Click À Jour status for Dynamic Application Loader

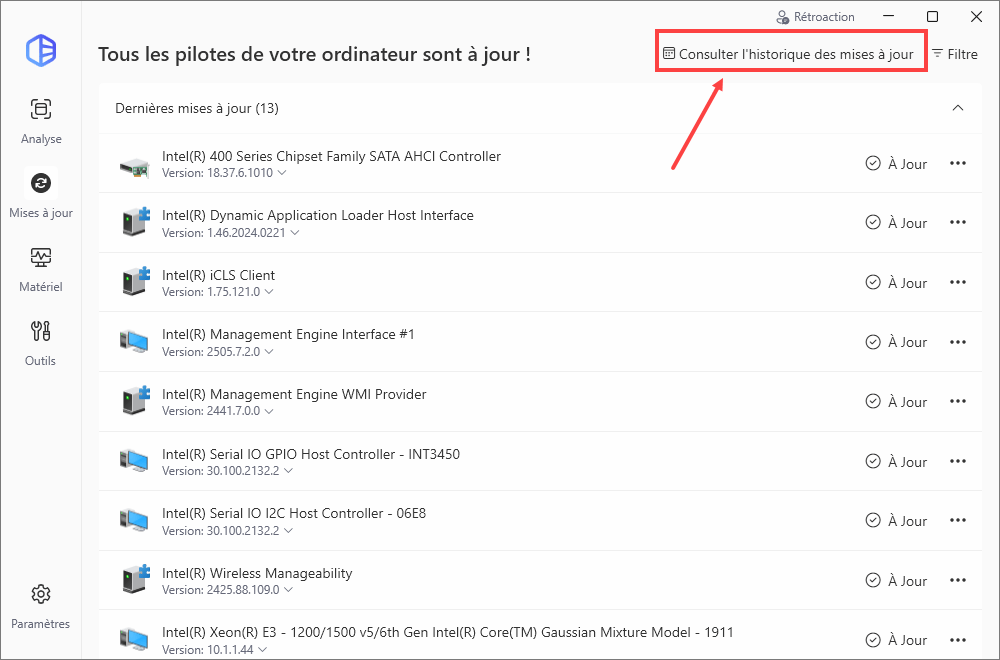(x=896, y=223)
